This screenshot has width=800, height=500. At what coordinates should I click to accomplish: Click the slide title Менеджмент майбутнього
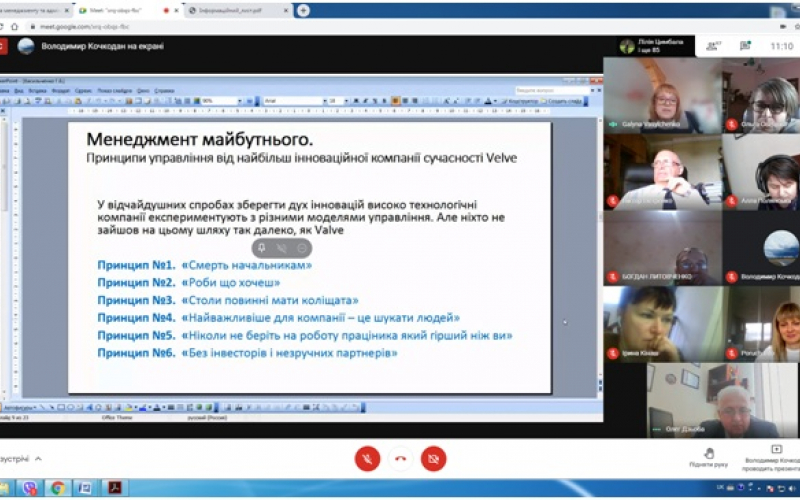199,139
